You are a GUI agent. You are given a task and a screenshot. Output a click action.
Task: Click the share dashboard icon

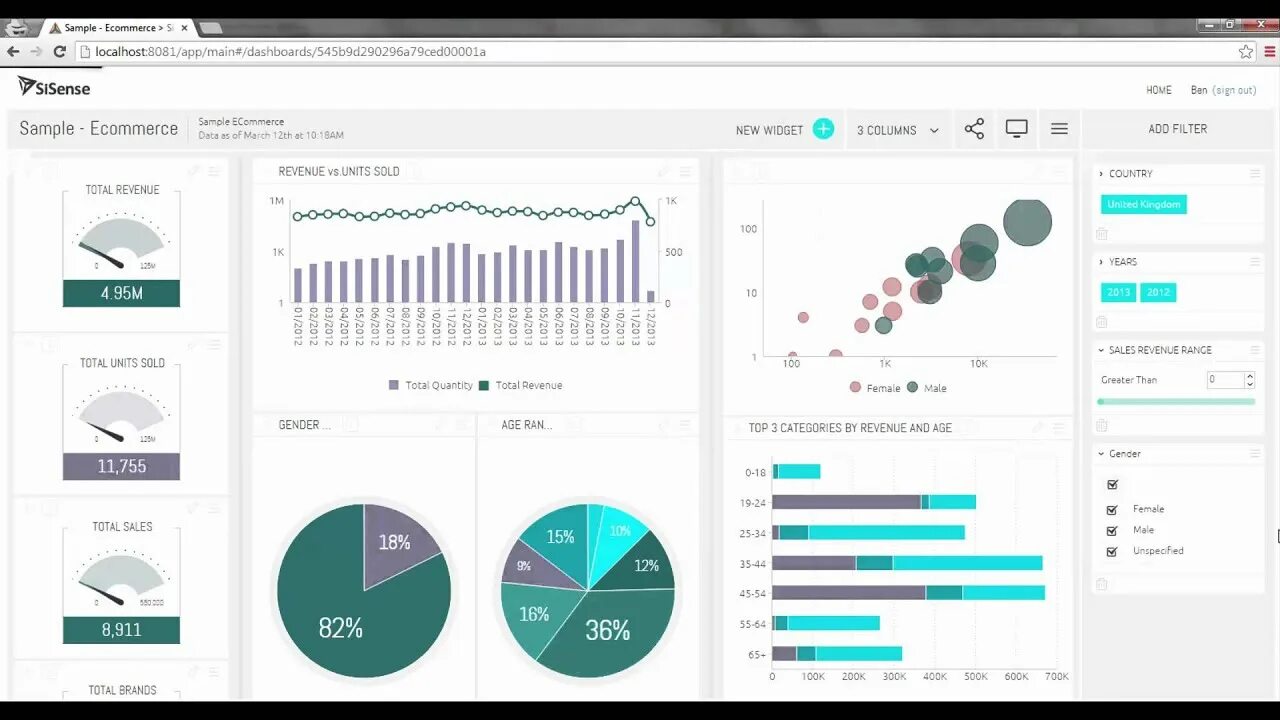(x=974, y=128)
